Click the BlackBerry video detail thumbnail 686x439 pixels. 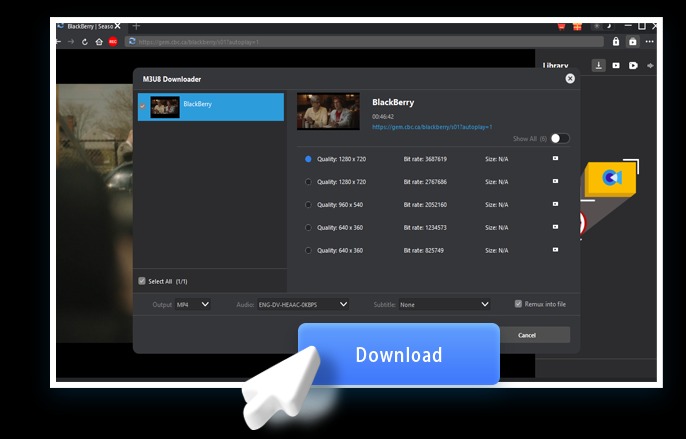click(328, 111)
